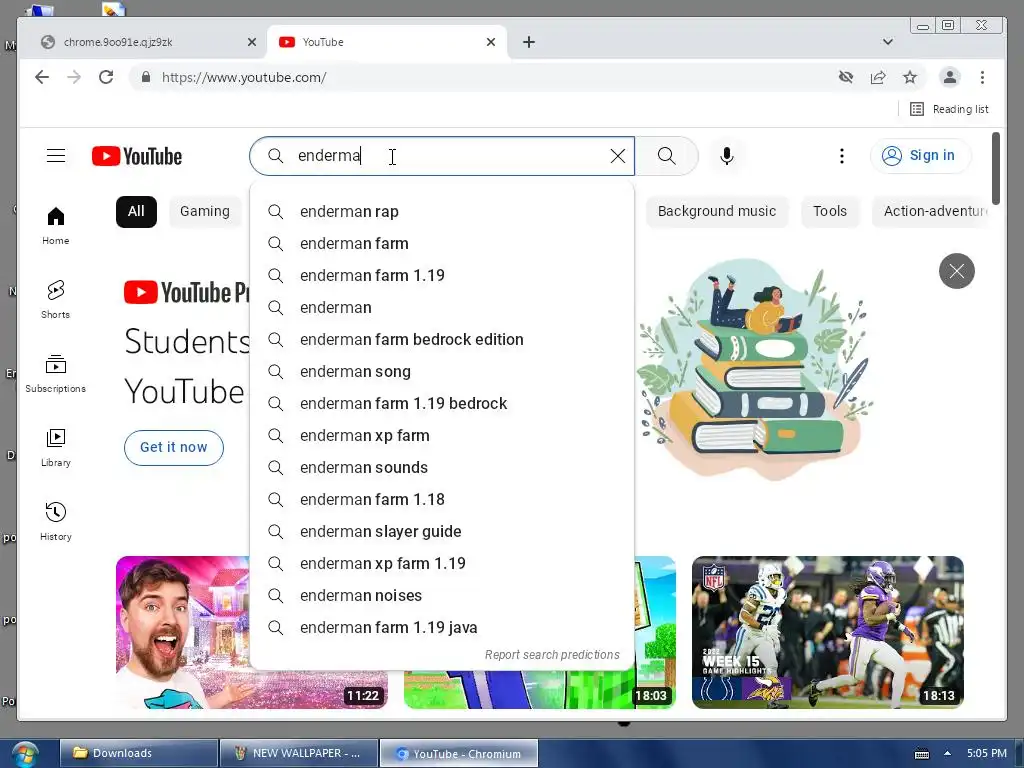Open Shorts in the sidebar
This screenshot has width=1024, height=768.
click(56, 300)
